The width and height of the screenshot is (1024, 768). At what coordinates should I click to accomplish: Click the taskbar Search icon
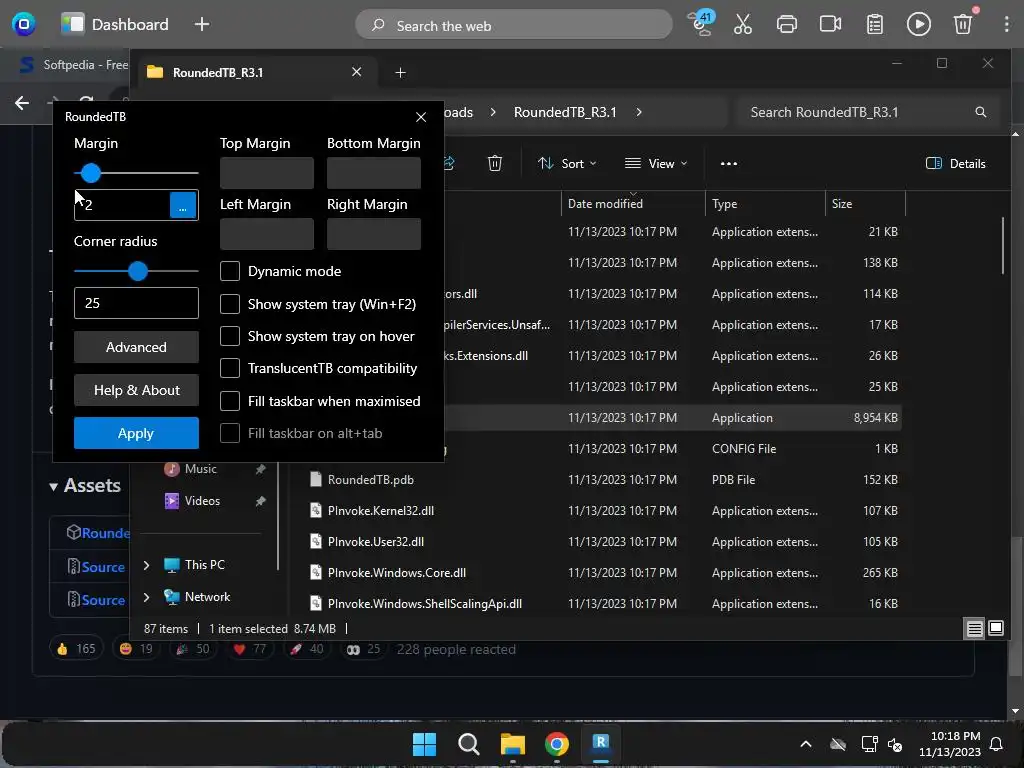click(x=468, y=744)
